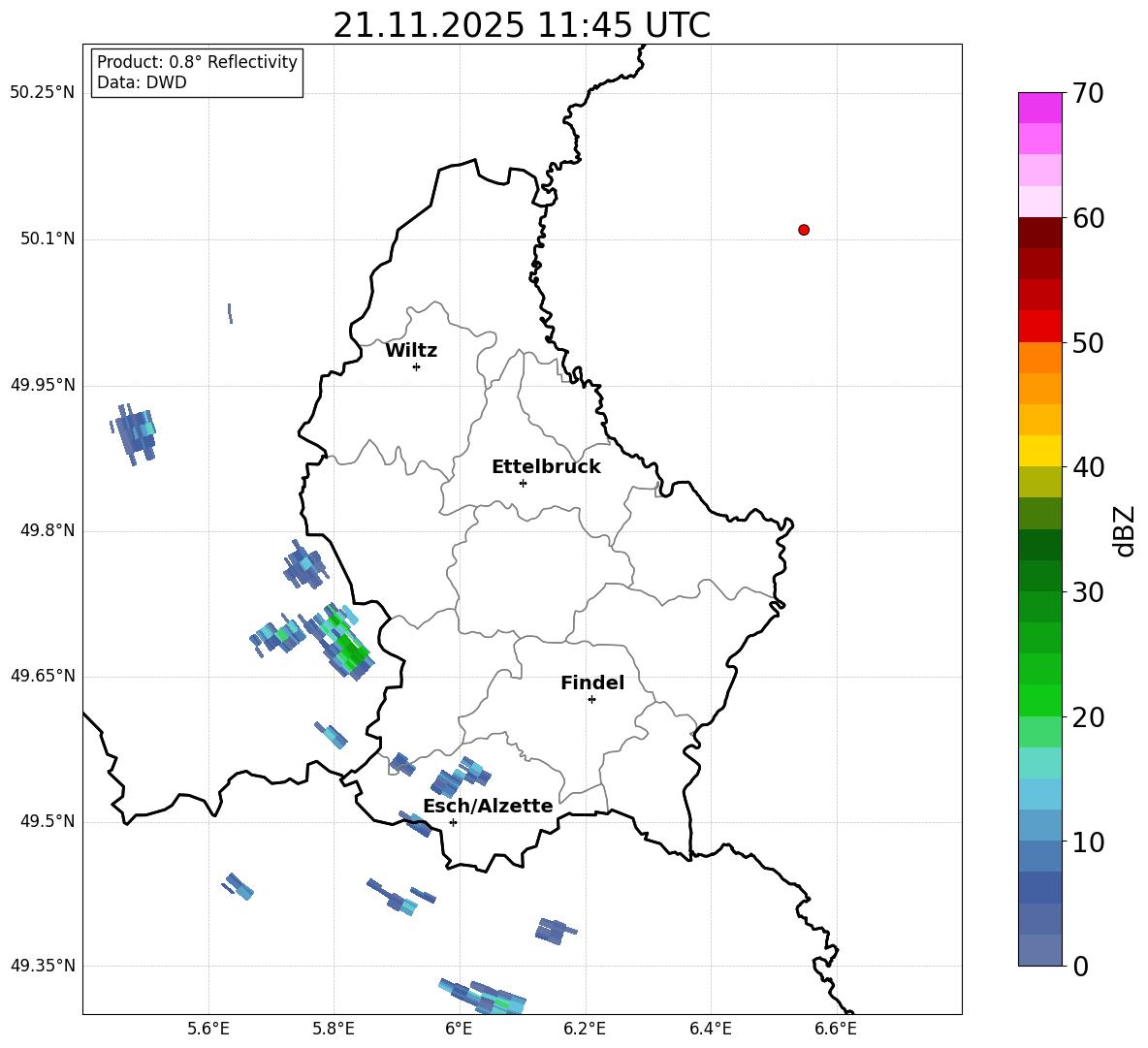Click the Findel station cross marker
This screenshot has width=1148, height=1048.
[591, 700]
